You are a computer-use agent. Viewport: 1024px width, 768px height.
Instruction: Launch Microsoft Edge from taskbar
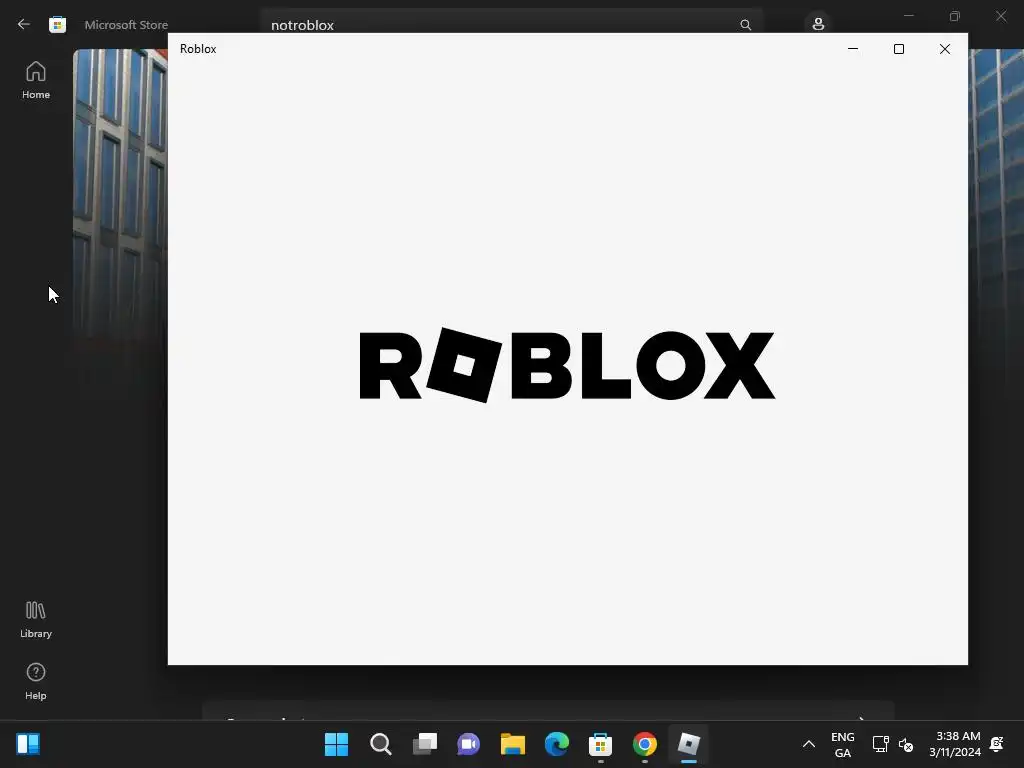[x=556, y=744]
